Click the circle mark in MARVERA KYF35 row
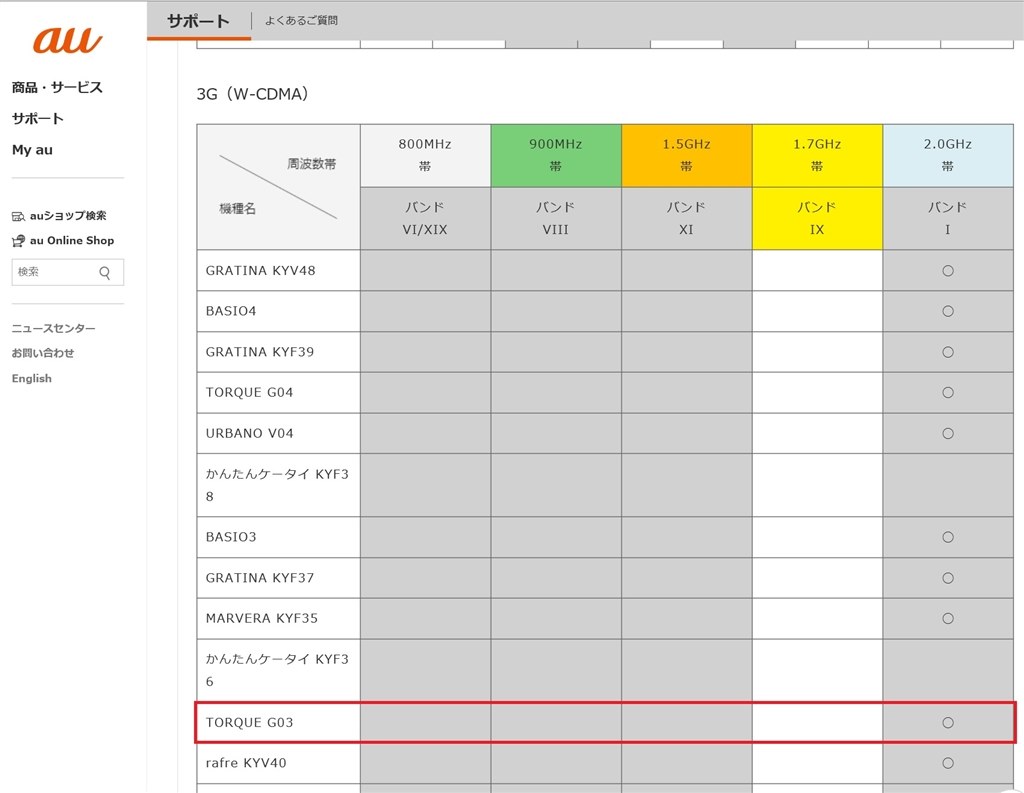Viewport: 1024px width, 793px height. tap(948, 619)
